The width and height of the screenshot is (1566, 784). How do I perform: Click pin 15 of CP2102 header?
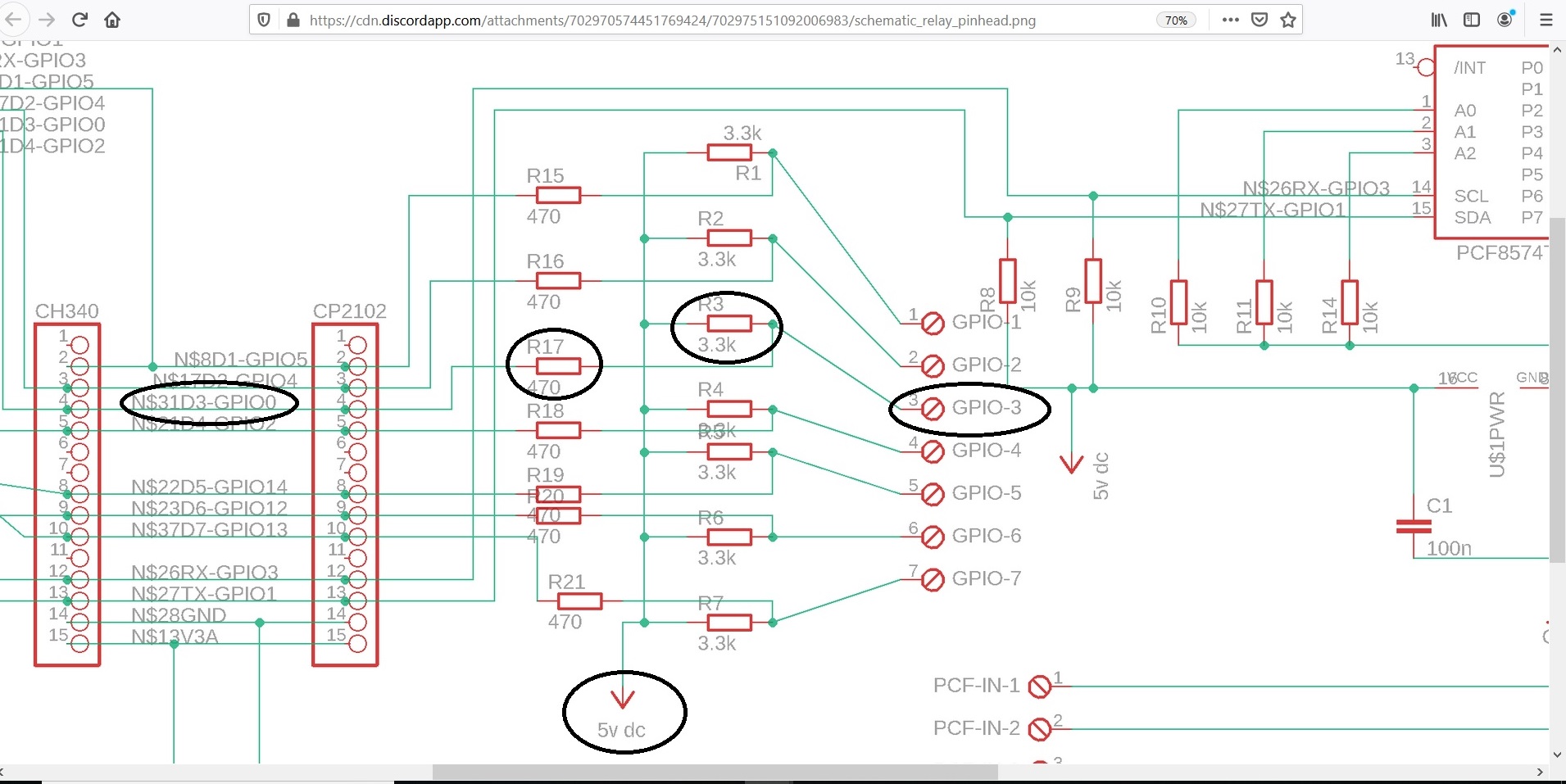(357, 644)
